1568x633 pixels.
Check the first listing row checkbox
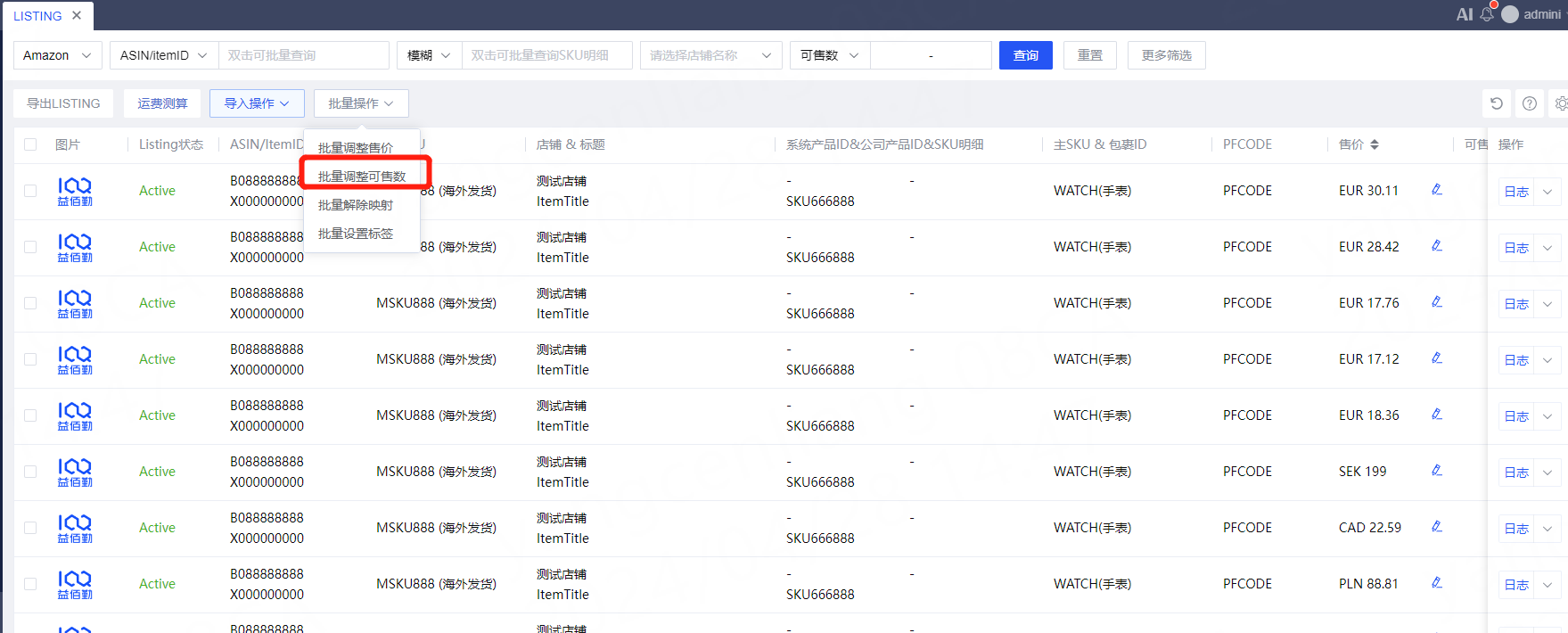point(30,191)
